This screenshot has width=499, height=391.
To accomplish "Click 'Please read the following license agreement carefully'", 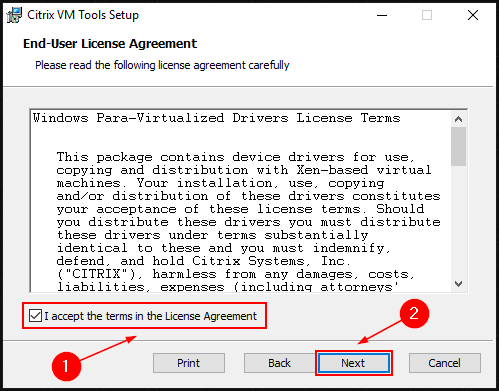I will 162,65.
